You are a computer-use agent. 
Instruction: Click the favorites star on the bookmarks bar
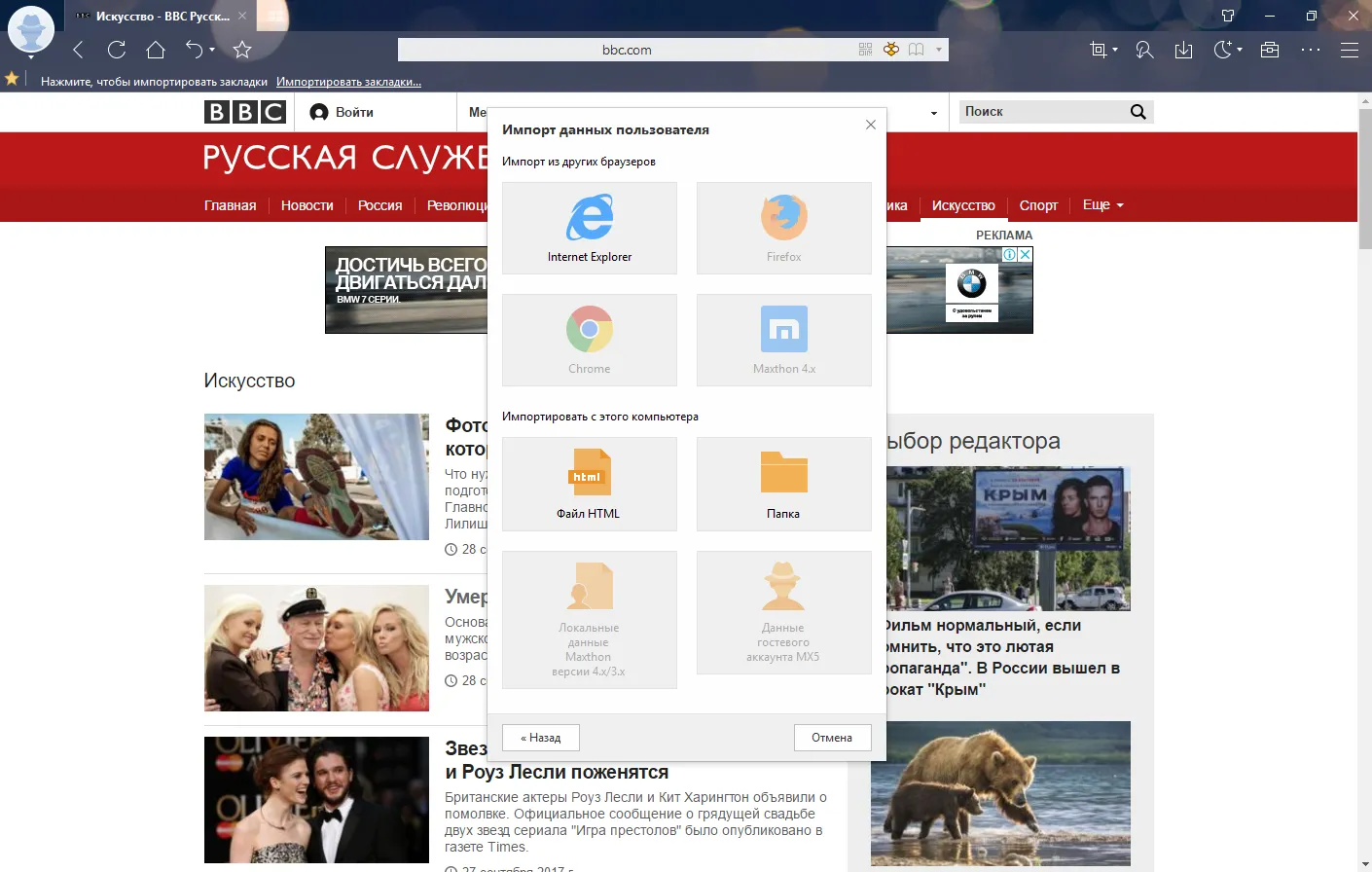pos(12,80)
